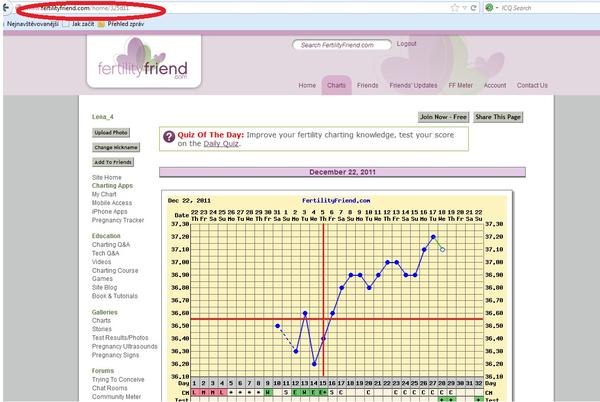Click the browser reload icon
This screenshot has height=402, width=600.
[x=475, y=7]
